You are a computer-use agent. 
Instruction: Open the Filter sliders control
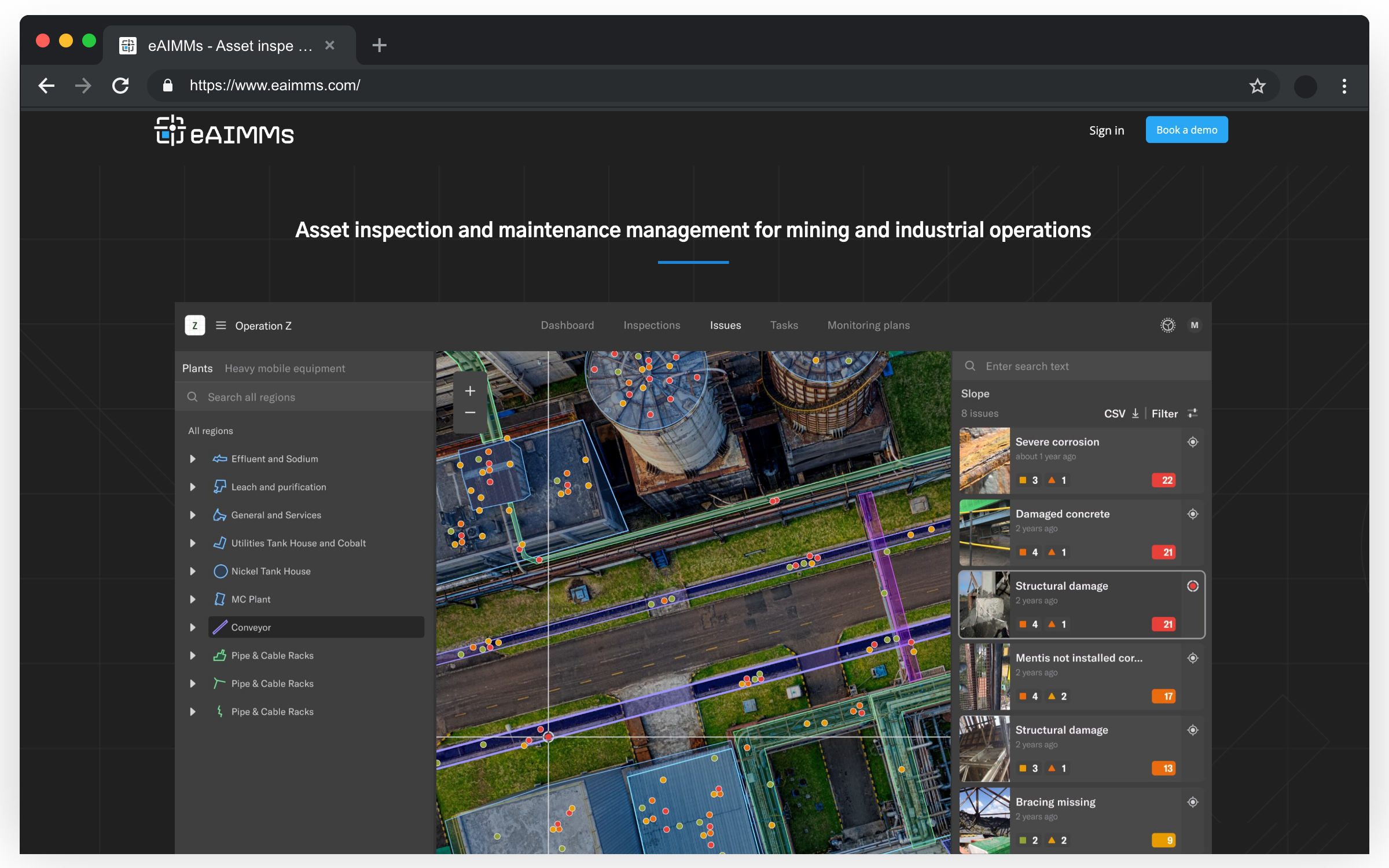pyautogui.click(x=1192, y=413)
